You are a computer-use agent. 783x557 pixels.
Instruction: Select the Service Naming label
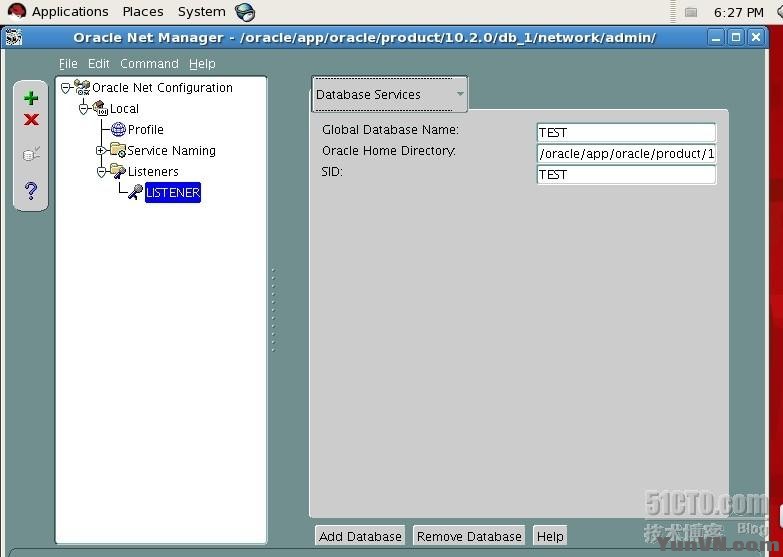point(171,150)
